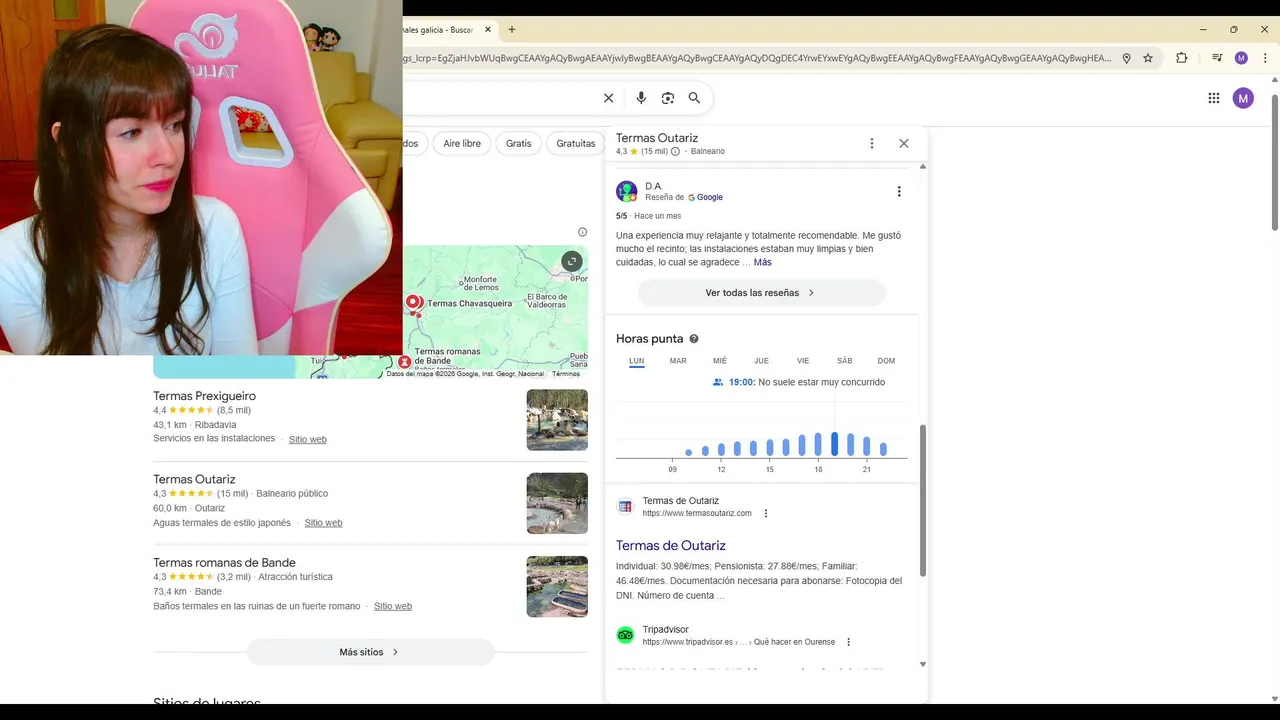Open the Google apps grid
This screenshot has height=720, width=1280.
click(1214, 98)
